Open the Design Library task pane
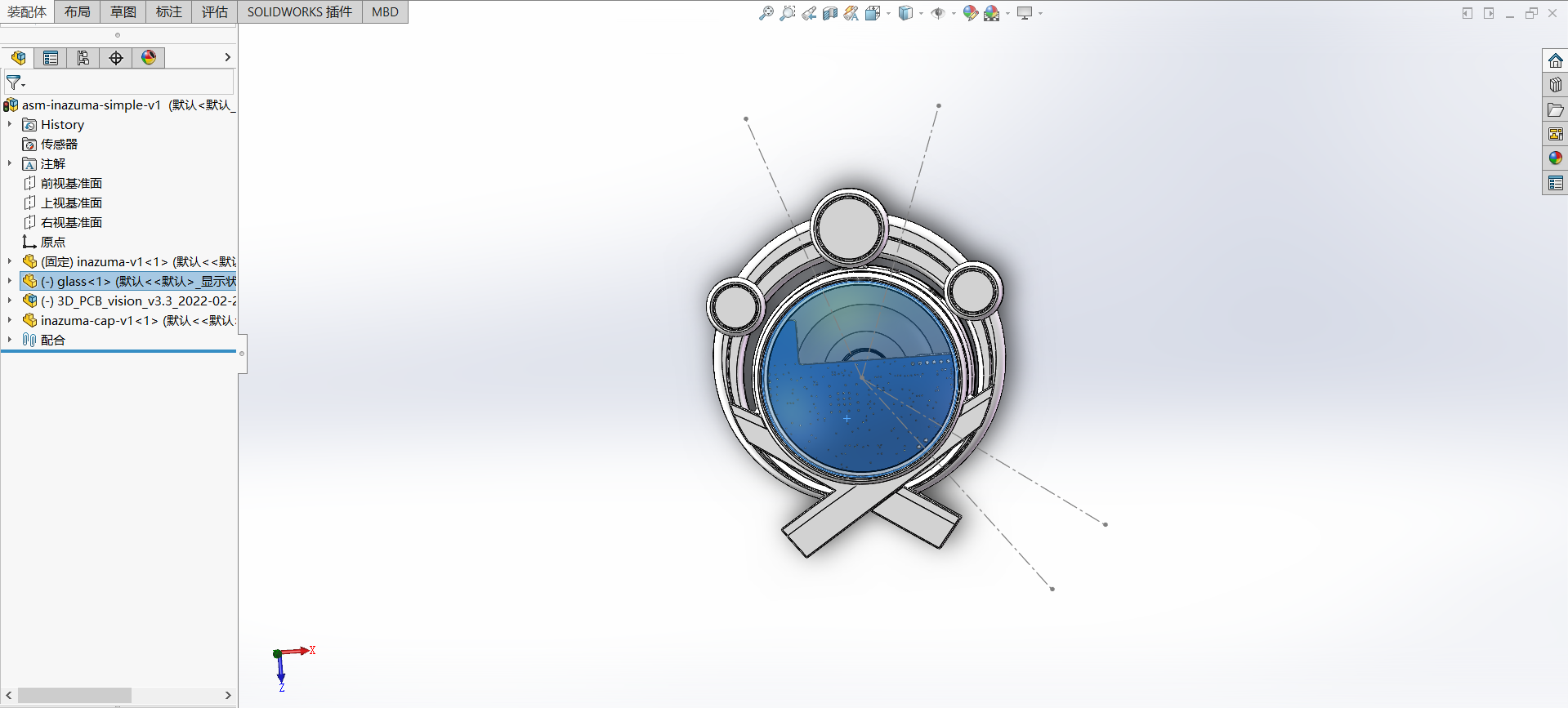 pyautogui.click(x=1555, y=85)
